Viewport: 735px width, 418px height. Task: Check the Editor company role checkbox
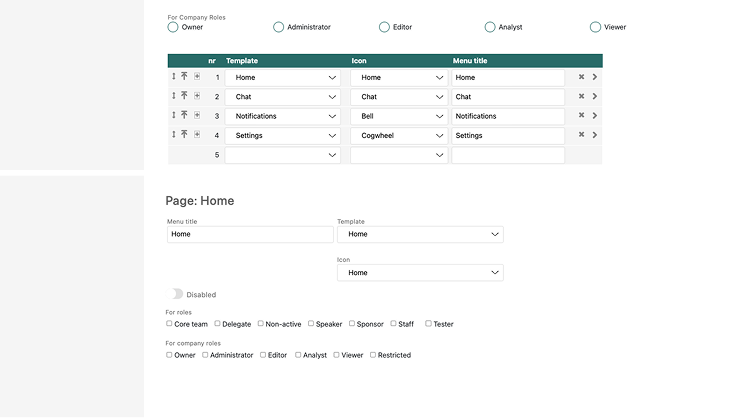click(x=263, y=355)
